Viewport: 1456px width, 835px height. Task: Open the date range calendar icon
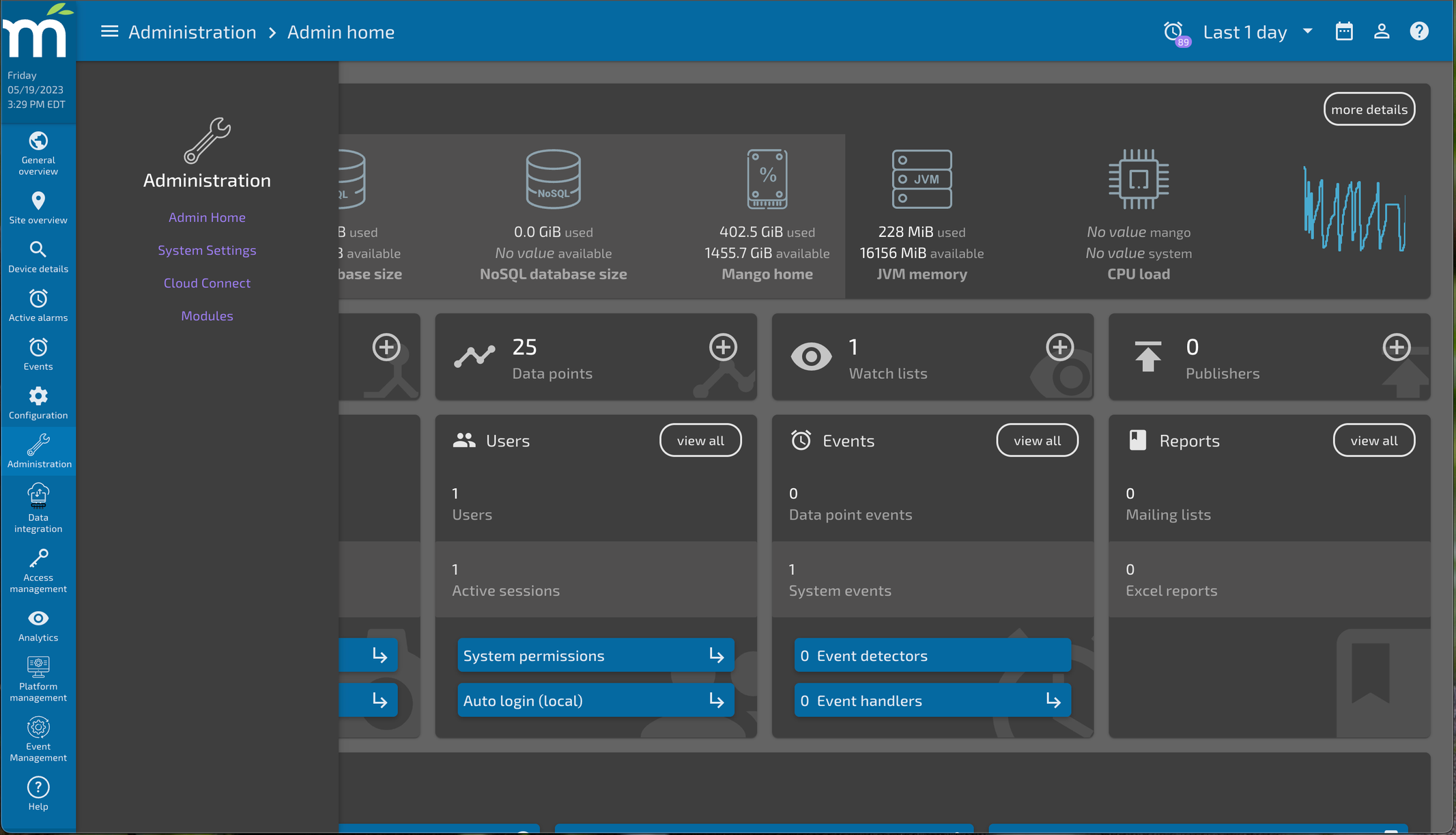coord(1344,31)
